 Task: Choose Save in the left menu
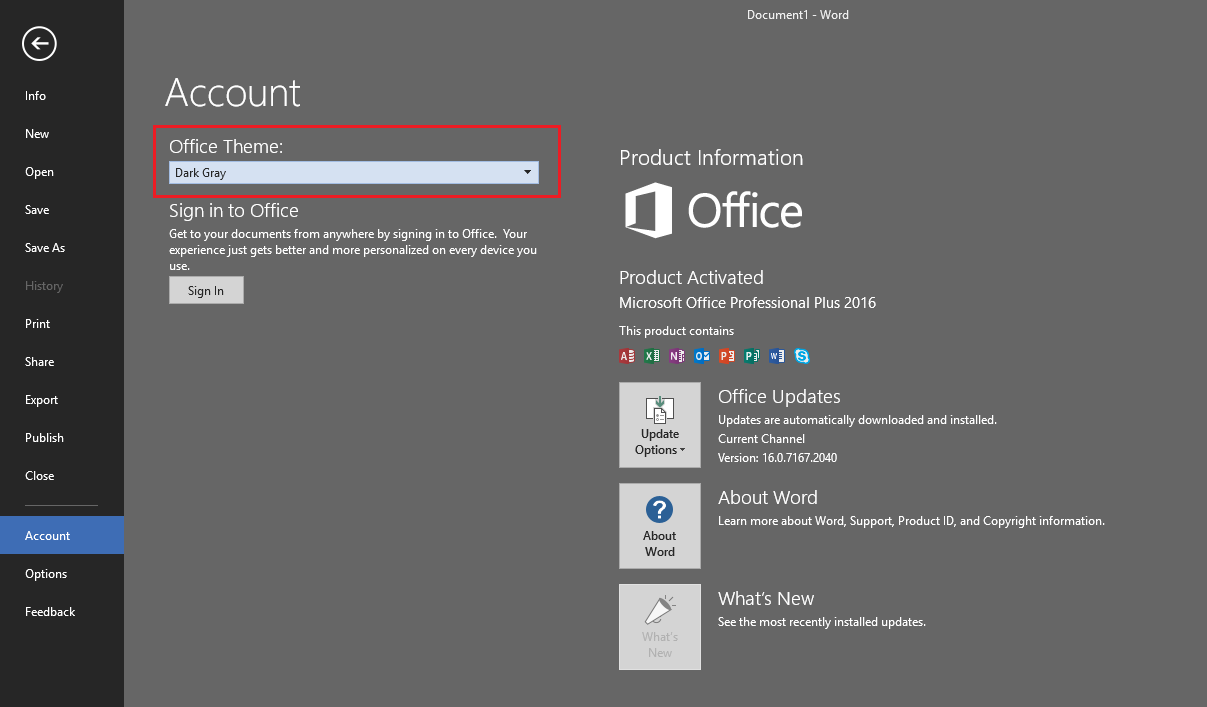point(62,210)
